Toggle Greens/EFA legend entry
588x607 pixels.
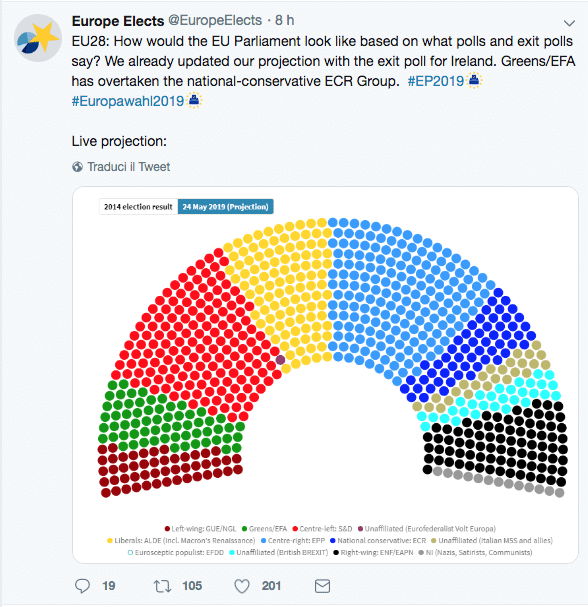264,529
